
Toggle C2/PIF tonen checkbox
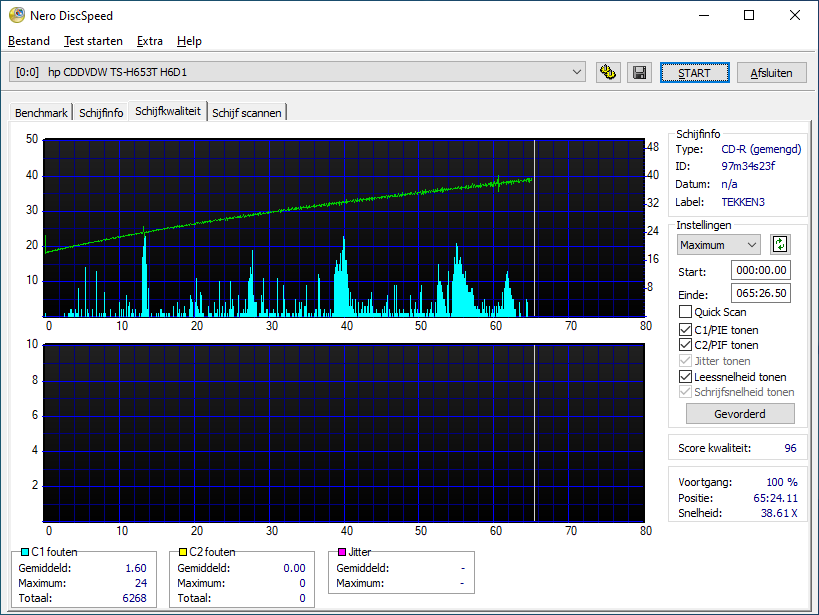coord(685,345)
